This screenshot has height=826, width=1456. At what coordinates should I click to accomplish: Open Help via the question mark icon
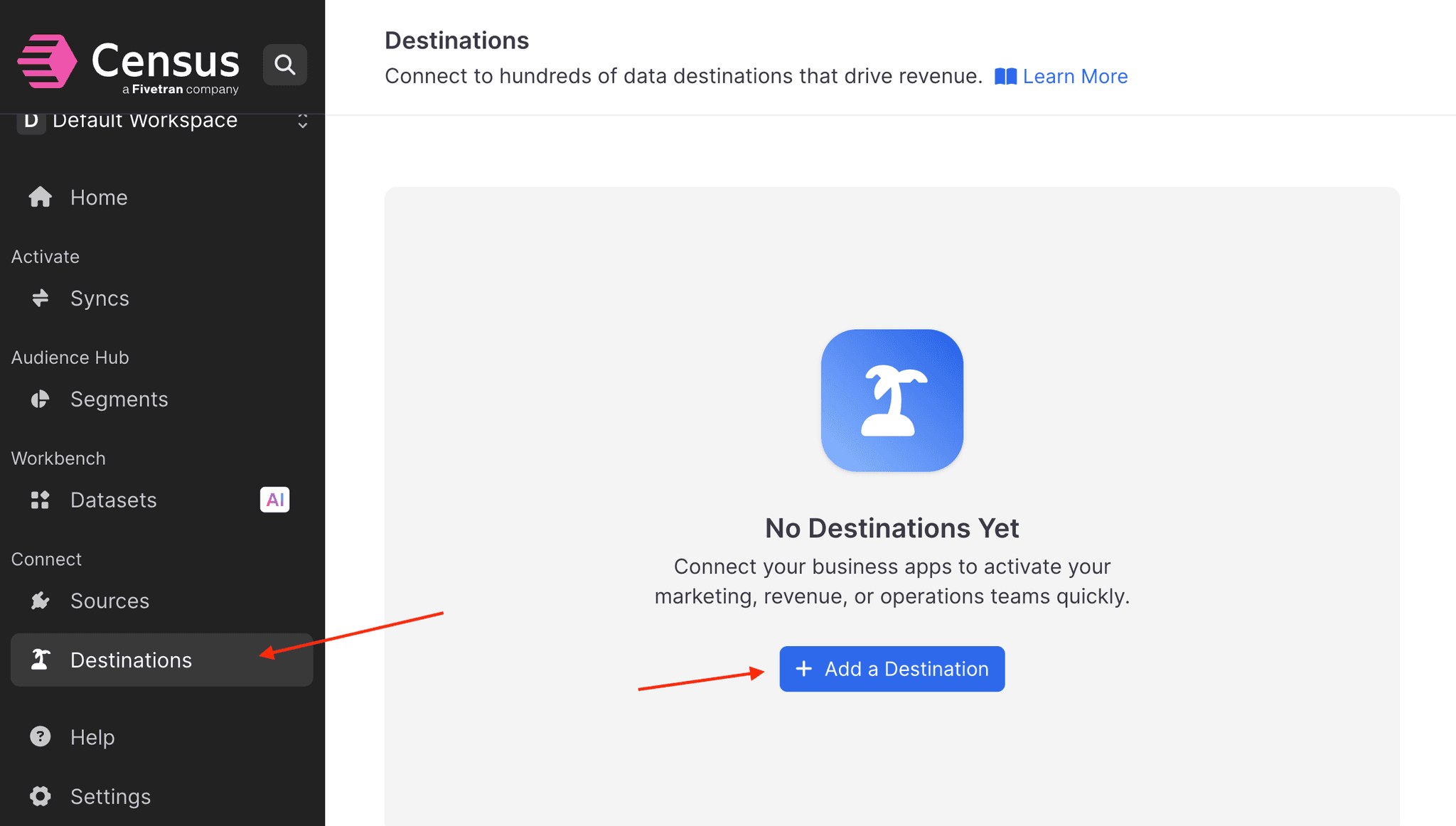pyautogui.click(x=40, y=736)
